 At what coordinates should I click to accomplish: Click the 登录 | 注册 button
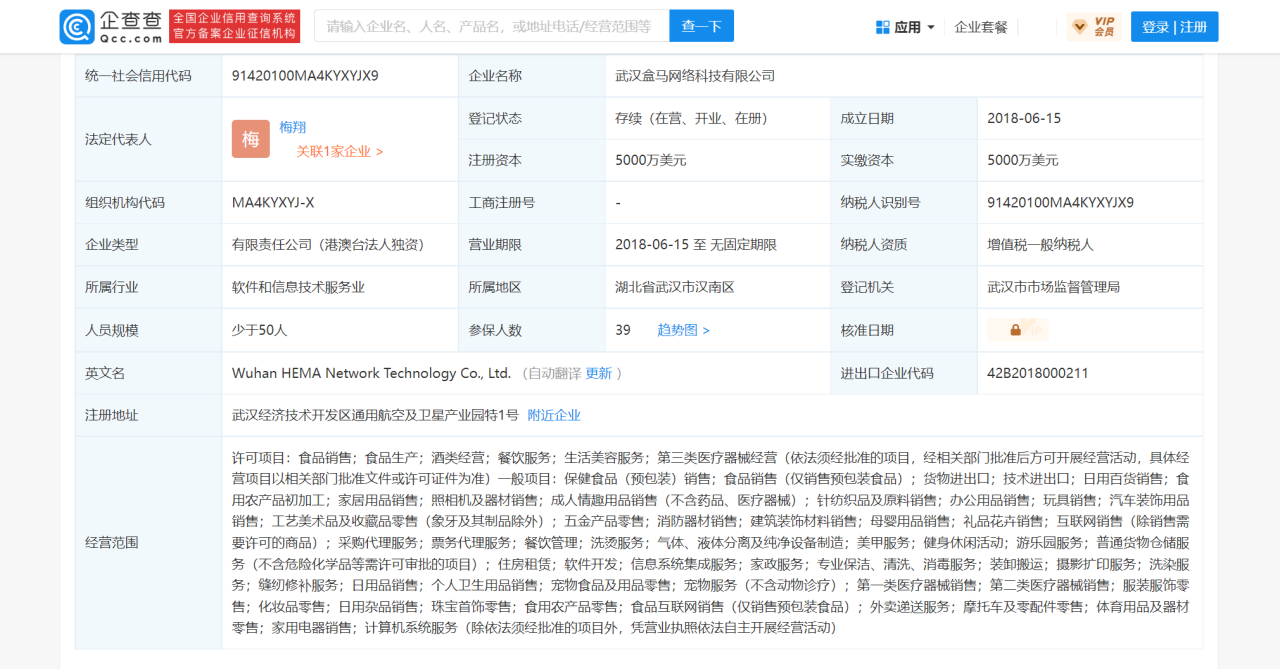[x=1174, y=27]
